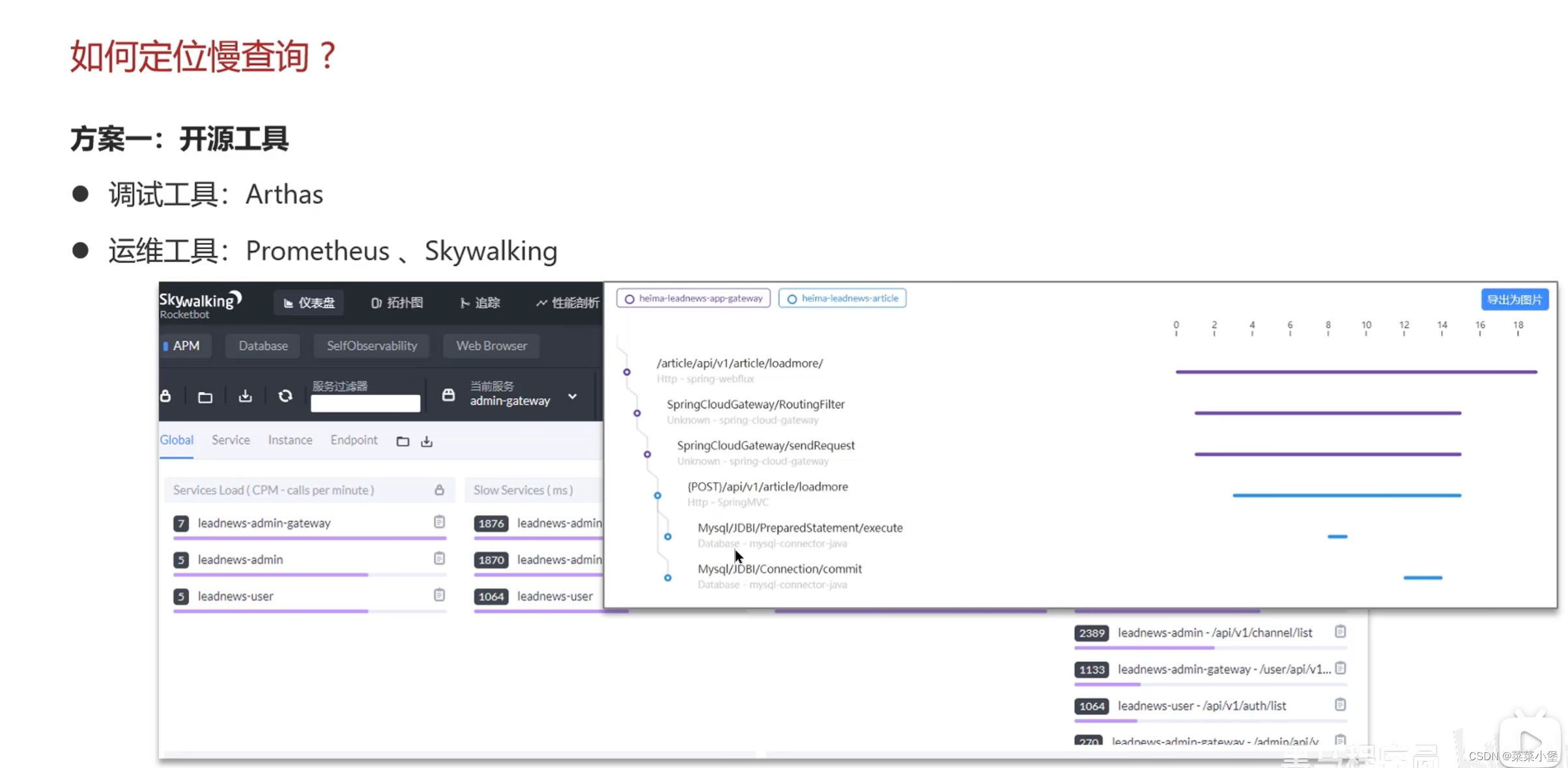This screenshot has width=1568, height=768.
Task: Click the 1876 slow service badge
Action: click(x=491, y=523)
